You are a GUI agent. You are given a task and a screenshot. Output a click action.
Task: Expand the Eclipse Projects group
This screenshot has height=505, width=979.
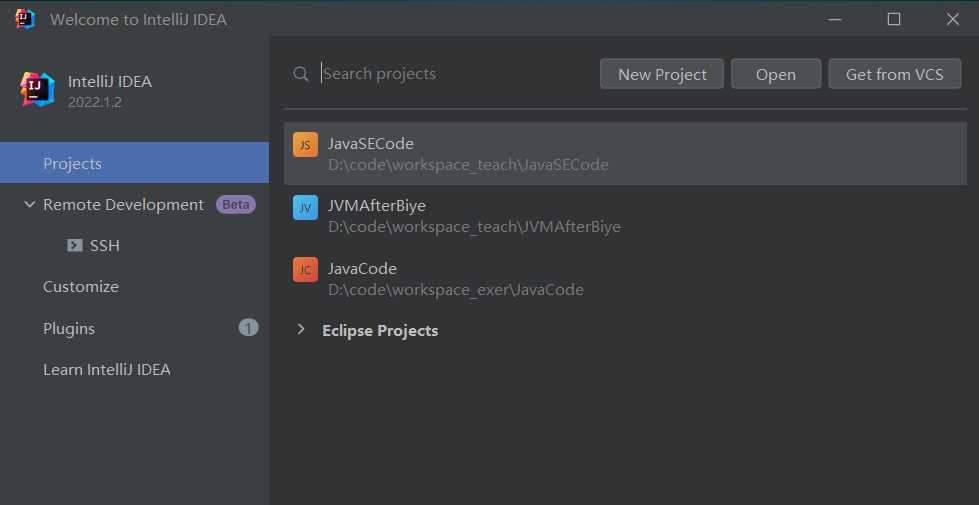click(301, 330)
